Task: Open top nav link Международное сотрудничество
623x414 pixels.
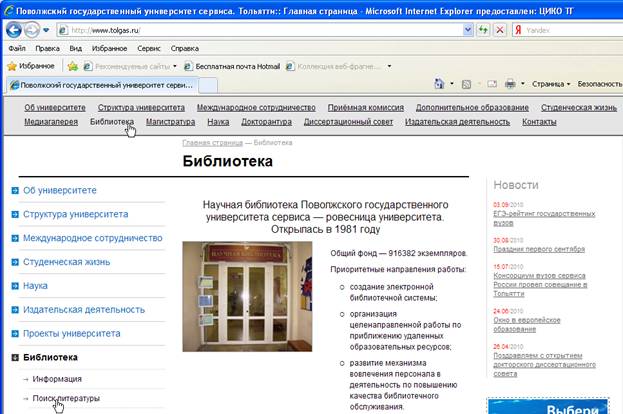Action: point(256,108)
